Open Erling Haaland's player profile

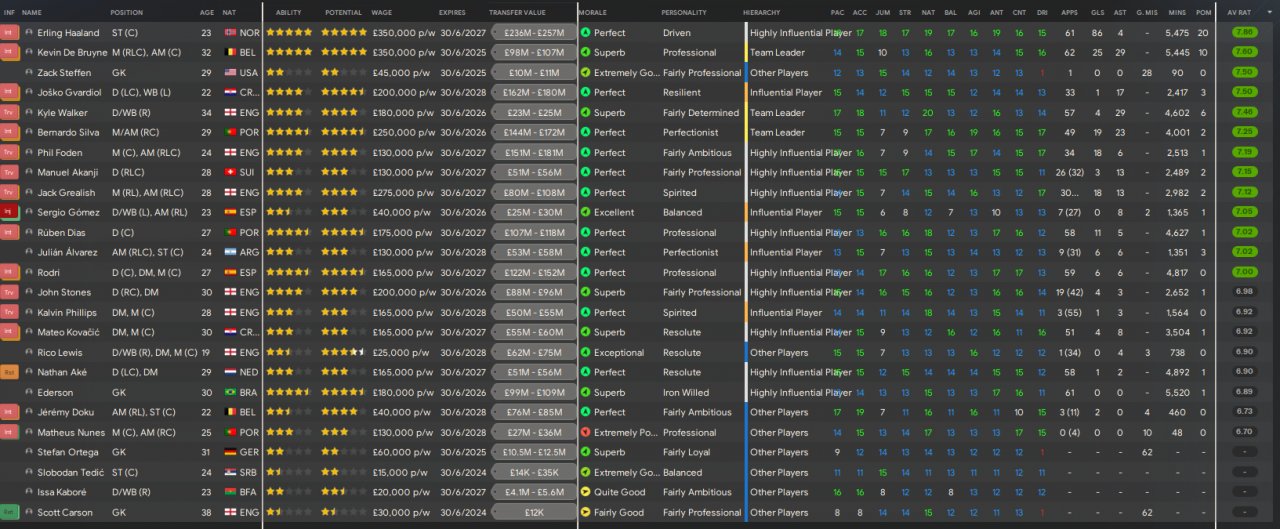pyautogui.click(x=68, y=33)
